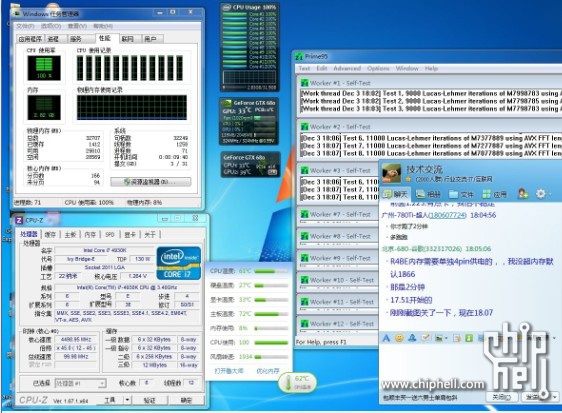This screenshot has width=562, height=413.
Task: Click send picture icon in chat toolbar
Action: [x=439, y=338]
